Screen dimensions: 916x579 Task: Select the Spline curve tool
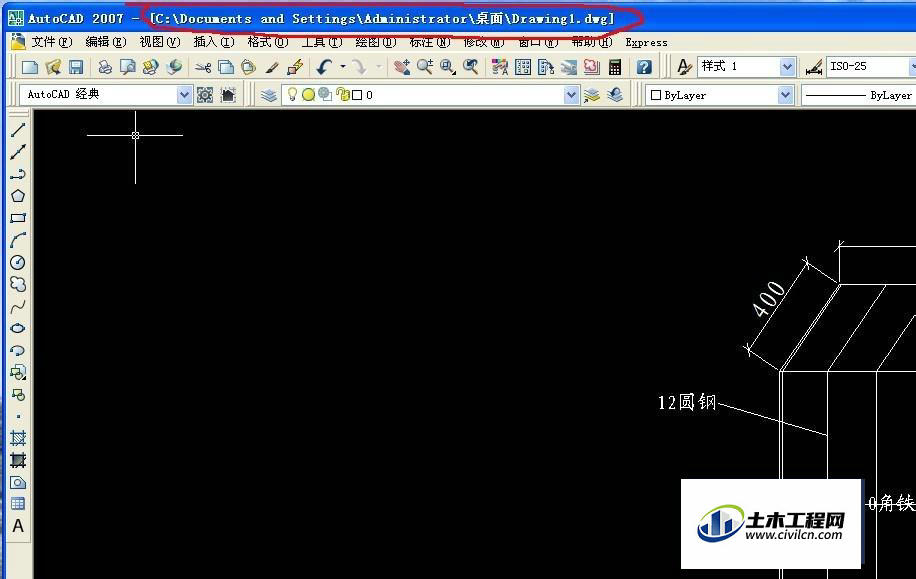pyautogui.click(x=18, y=306)
